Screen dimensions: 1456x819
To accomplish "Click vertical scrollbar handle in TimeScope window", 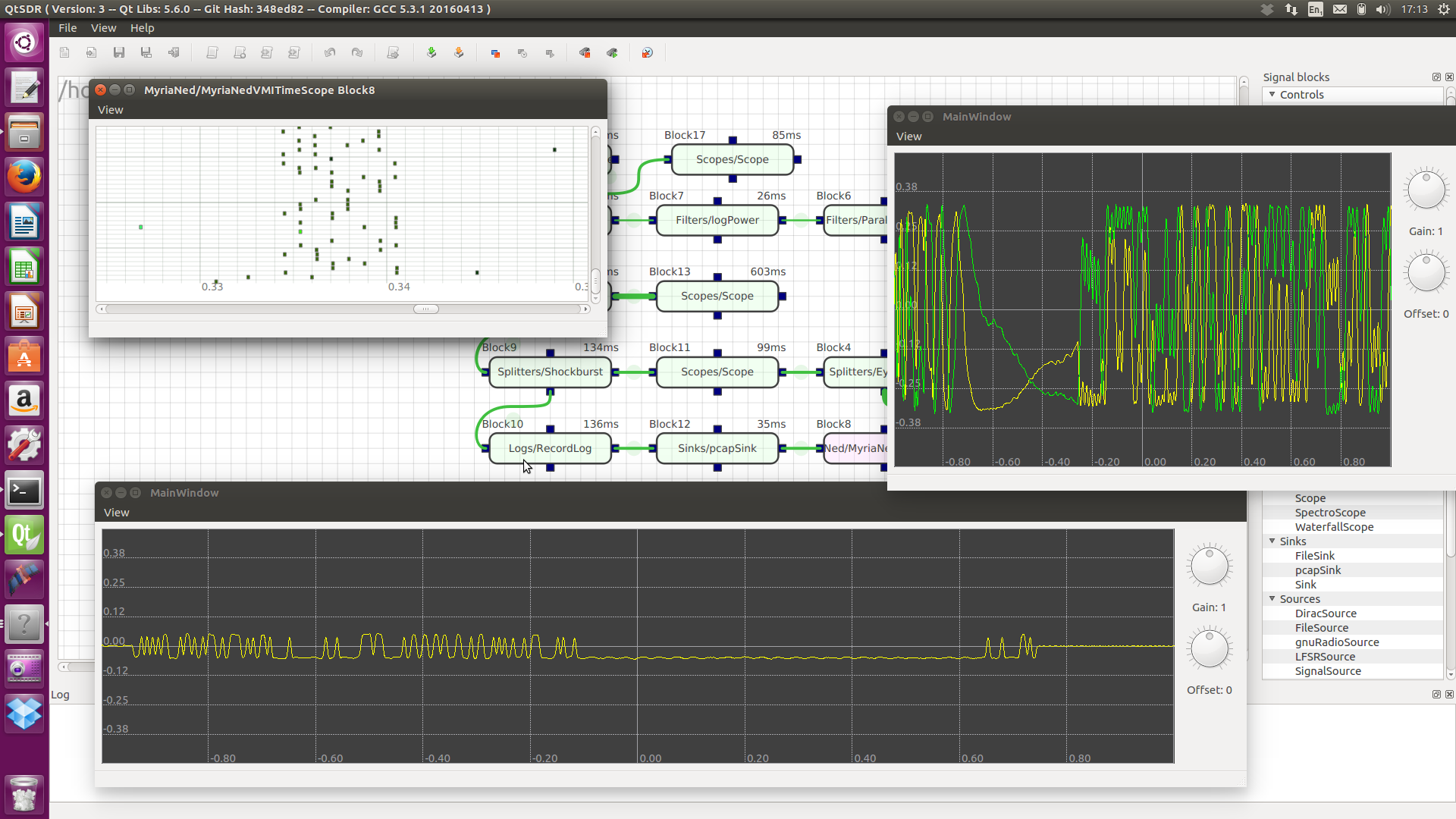I will point(595,281).
